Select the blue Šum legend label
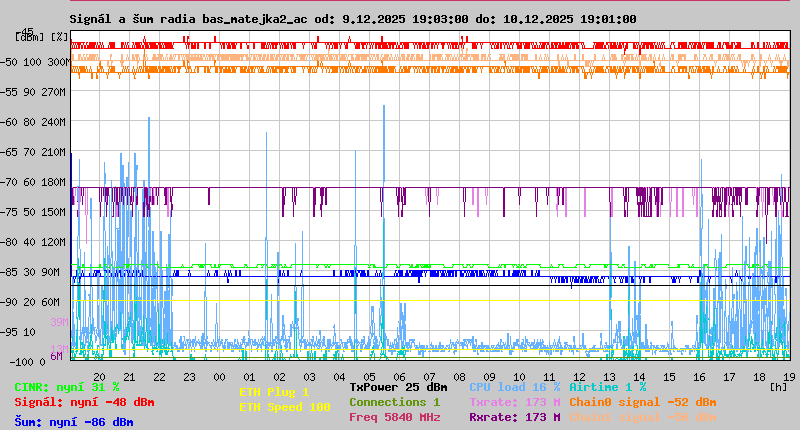Screen dimensions: 800x430 pos(73,422)
